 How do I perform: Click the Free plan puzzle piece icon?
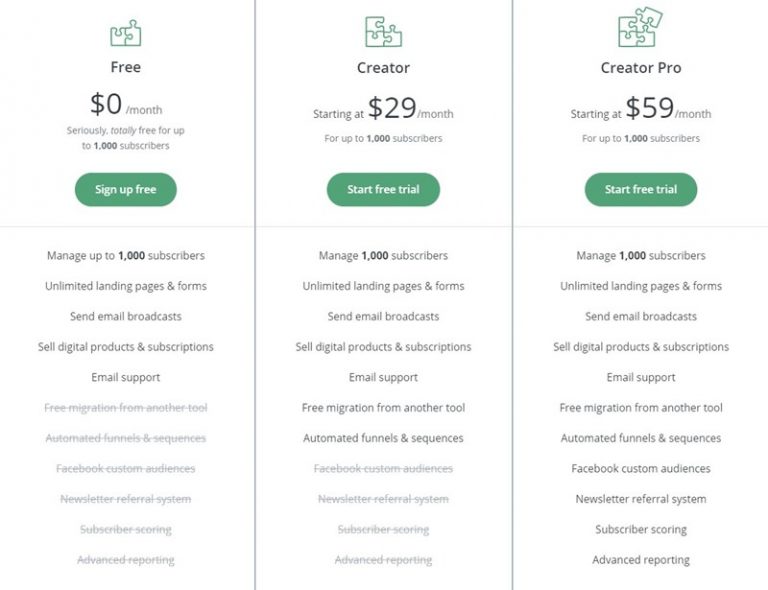[125, 34]
